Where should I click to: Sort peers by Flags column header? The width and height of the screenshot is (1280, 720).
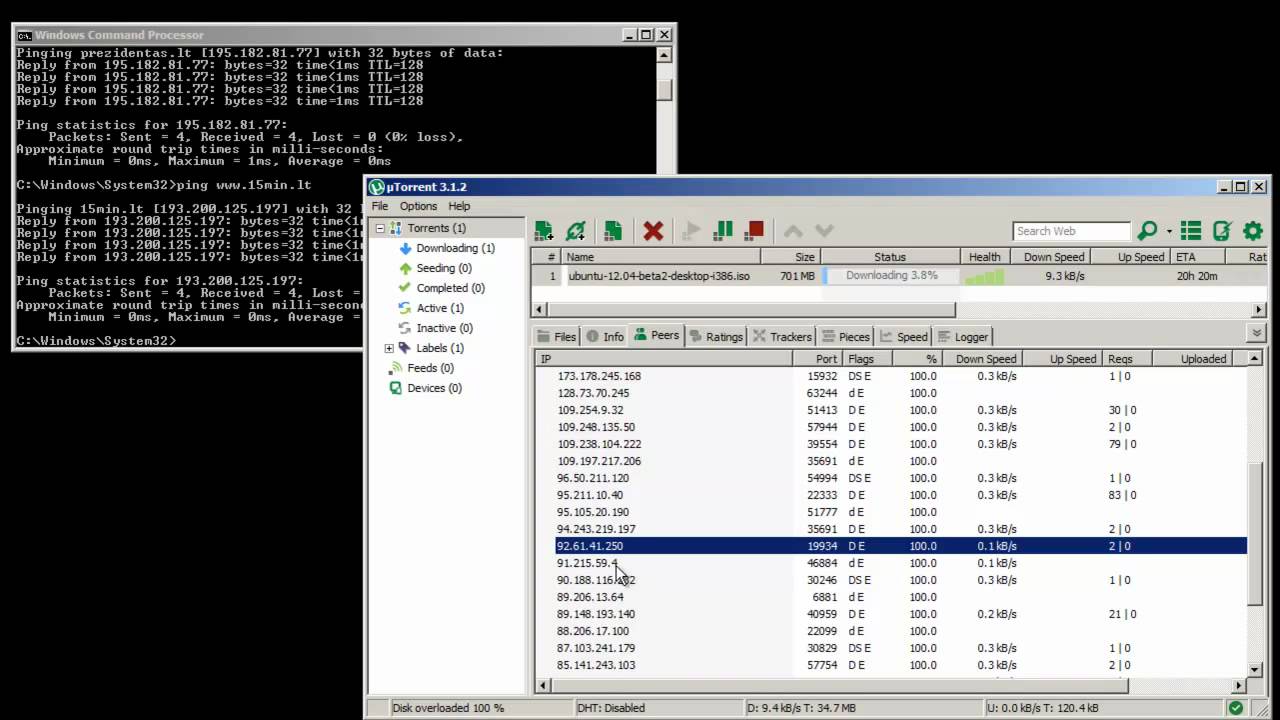[x=868, y=359]
